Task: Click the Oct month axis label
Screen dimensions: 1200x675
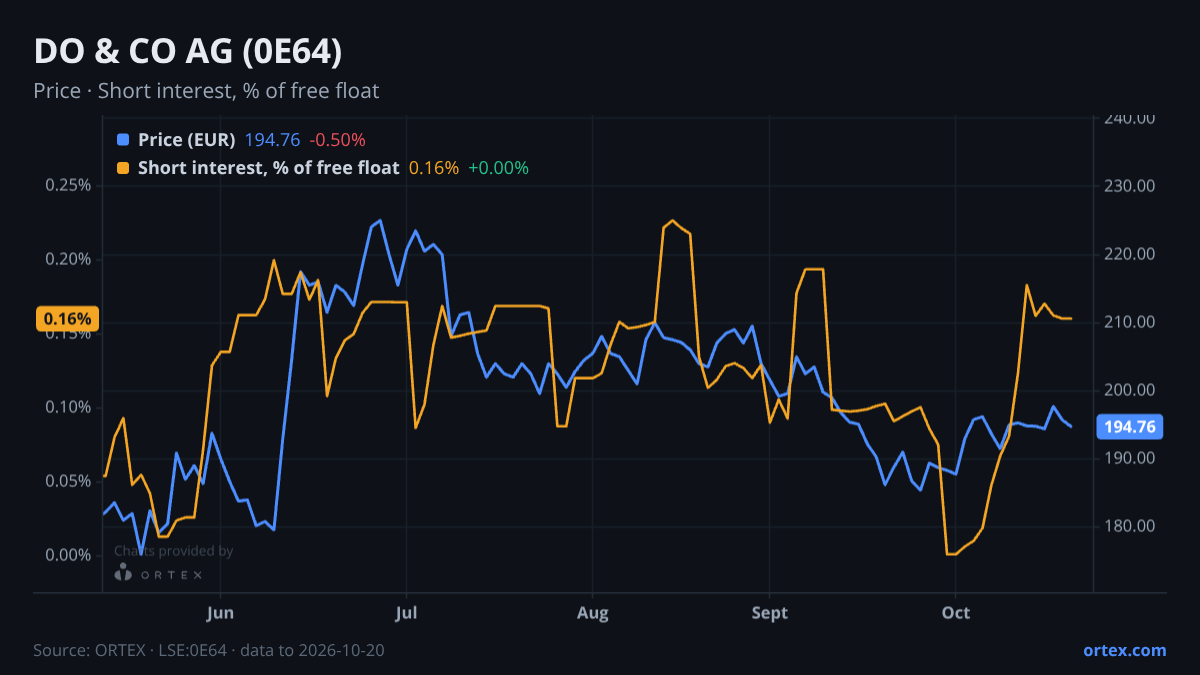Action: 956,612
